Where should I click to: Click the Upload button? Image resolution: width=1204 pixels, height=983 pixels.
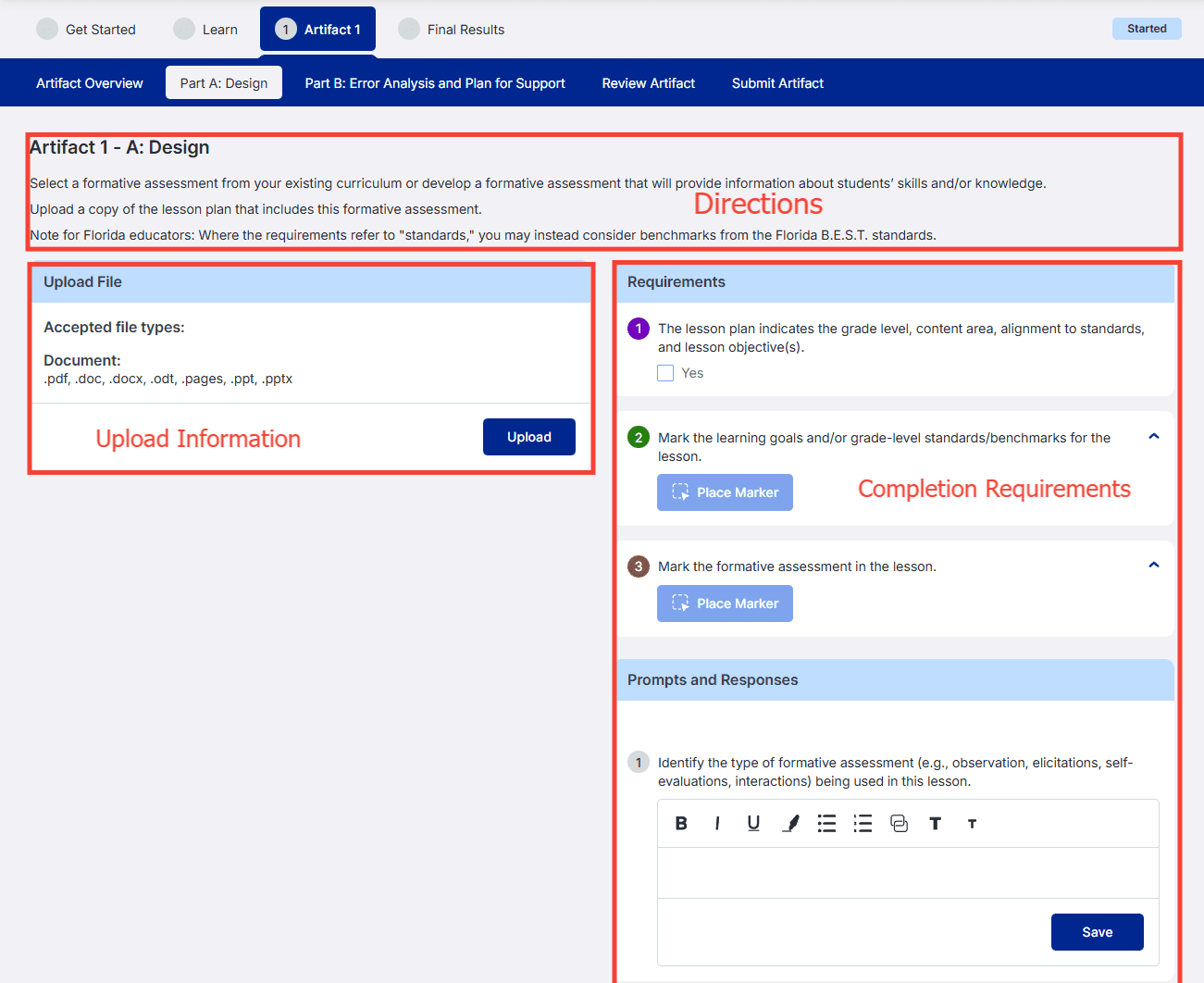[529, 437]
